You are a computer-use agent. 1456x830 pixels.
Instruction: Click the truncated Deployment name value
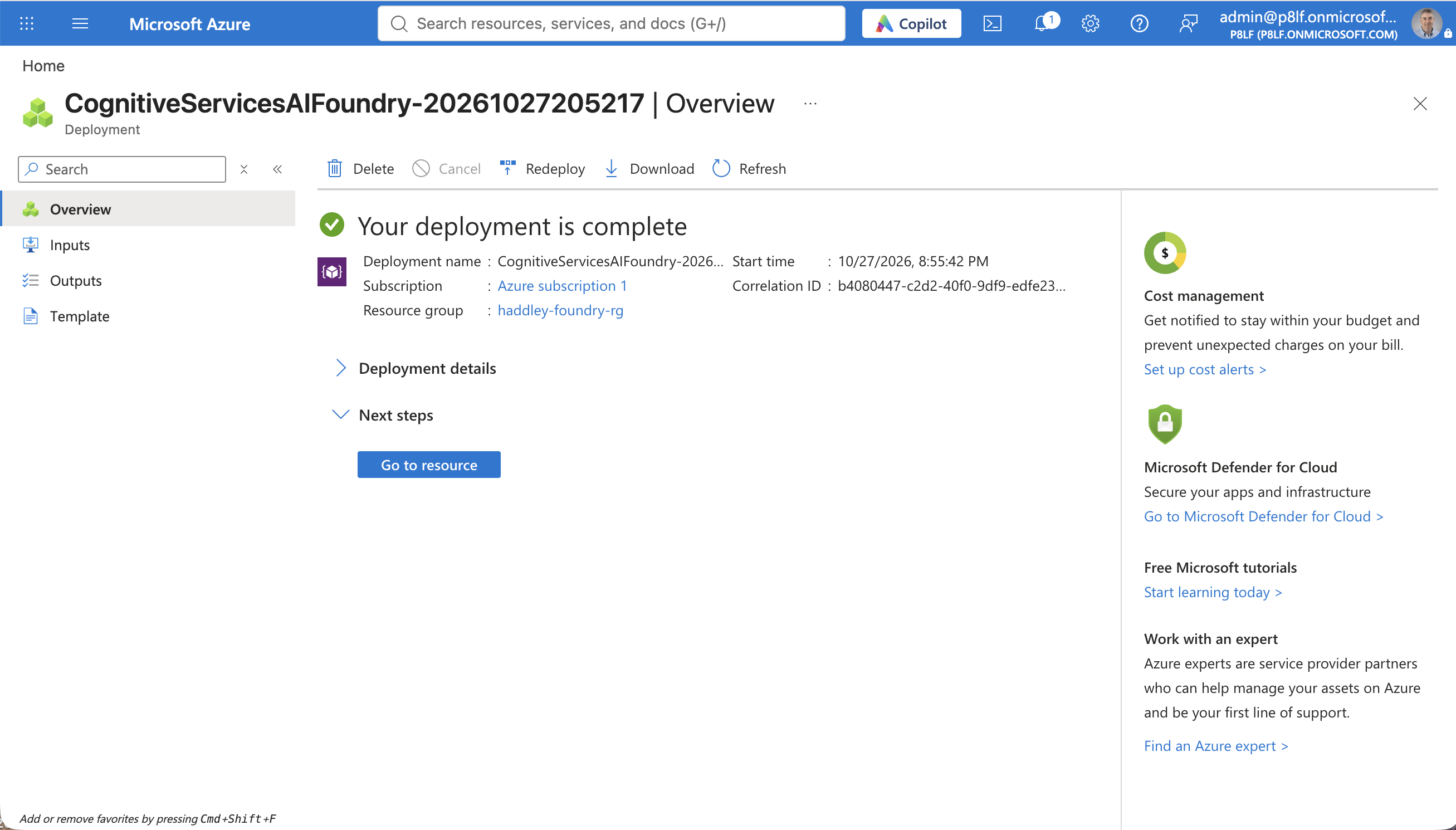point(610,261)
